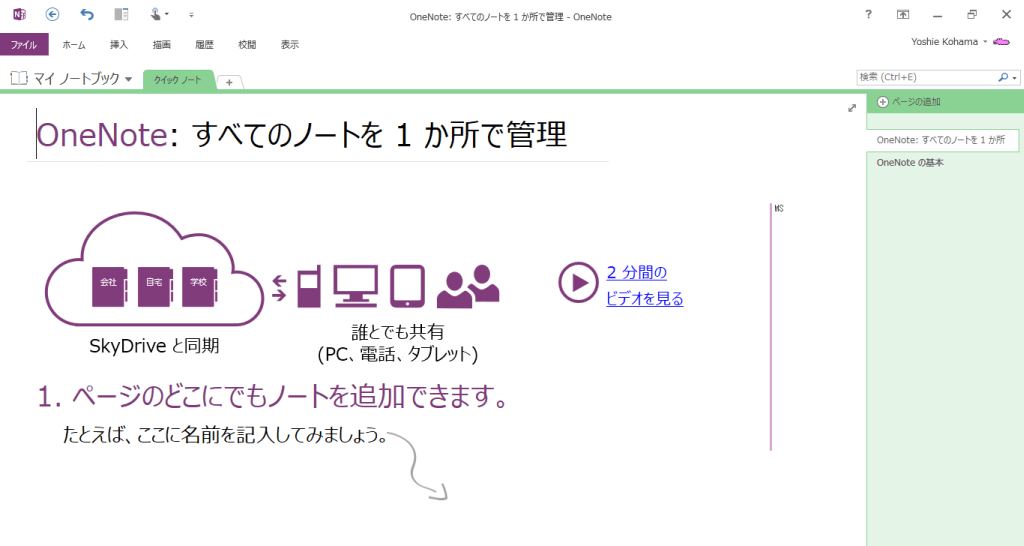Undo the last action
The height and width of the screenshot is (546, 1024).
click(87, 14)
